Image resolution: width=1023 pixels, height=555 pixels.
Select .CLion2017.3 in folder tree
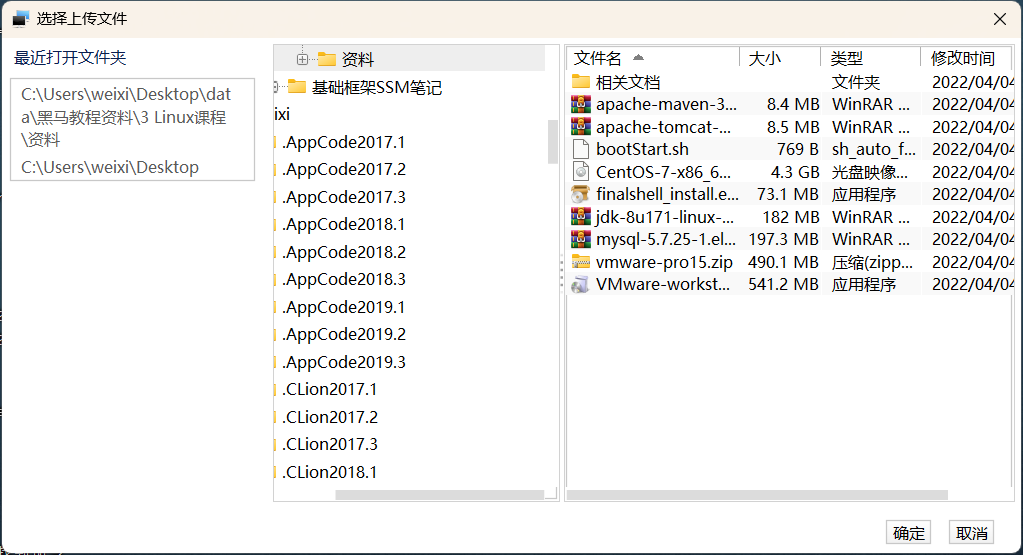pyautogui.click(x=329, y=444)
